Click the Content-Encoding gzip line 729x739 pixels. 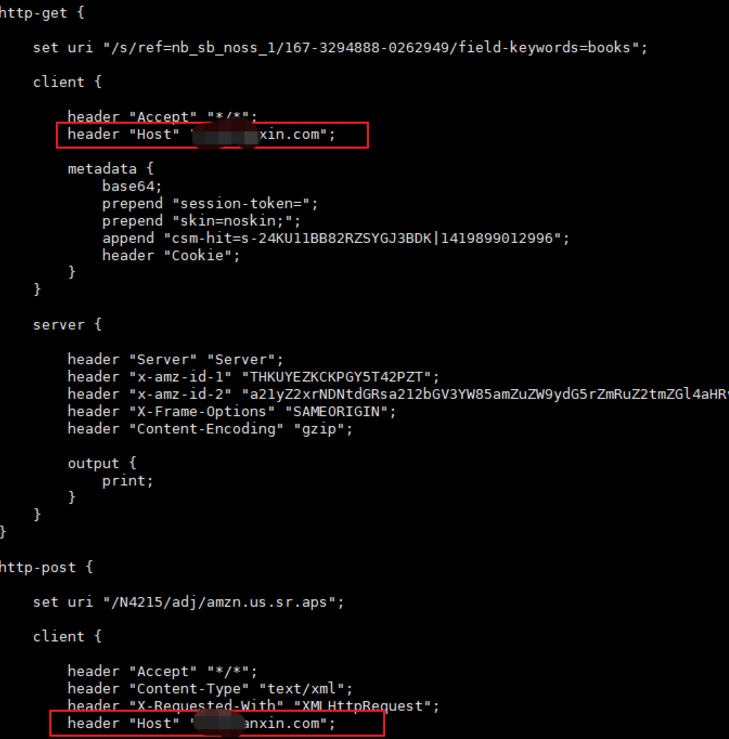click(210, 429)
